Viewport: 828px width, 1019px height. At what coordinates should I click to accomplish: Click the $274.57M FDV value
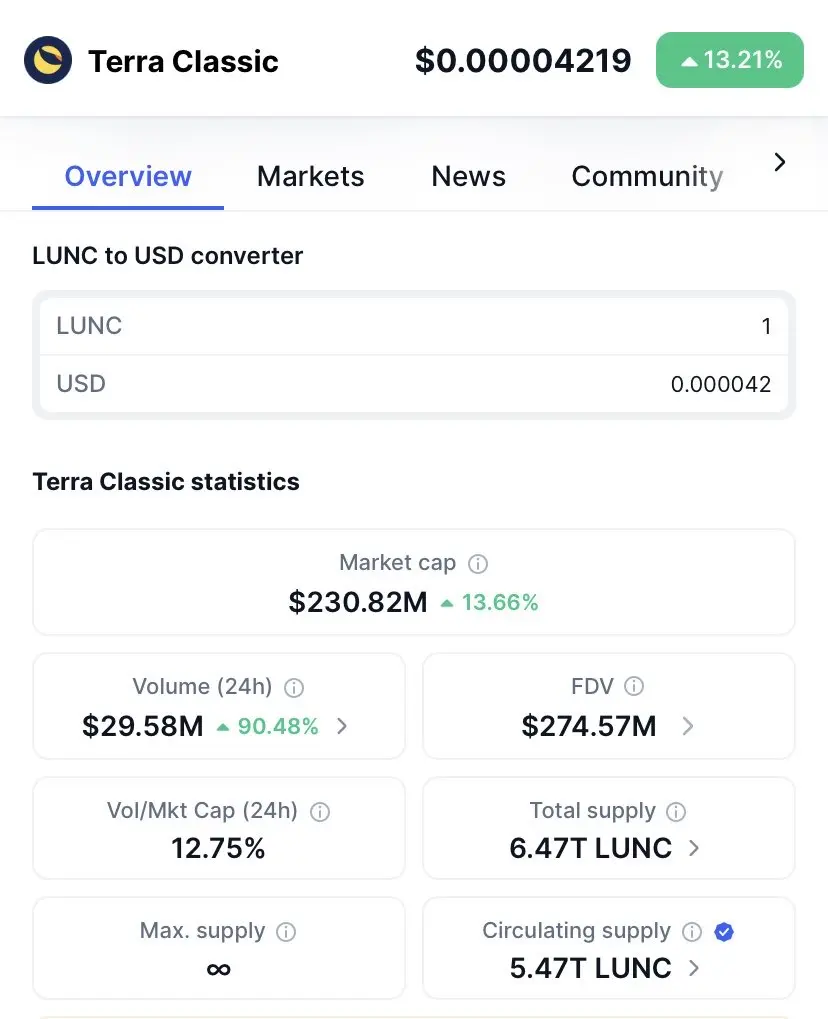(x=589, y=726)
